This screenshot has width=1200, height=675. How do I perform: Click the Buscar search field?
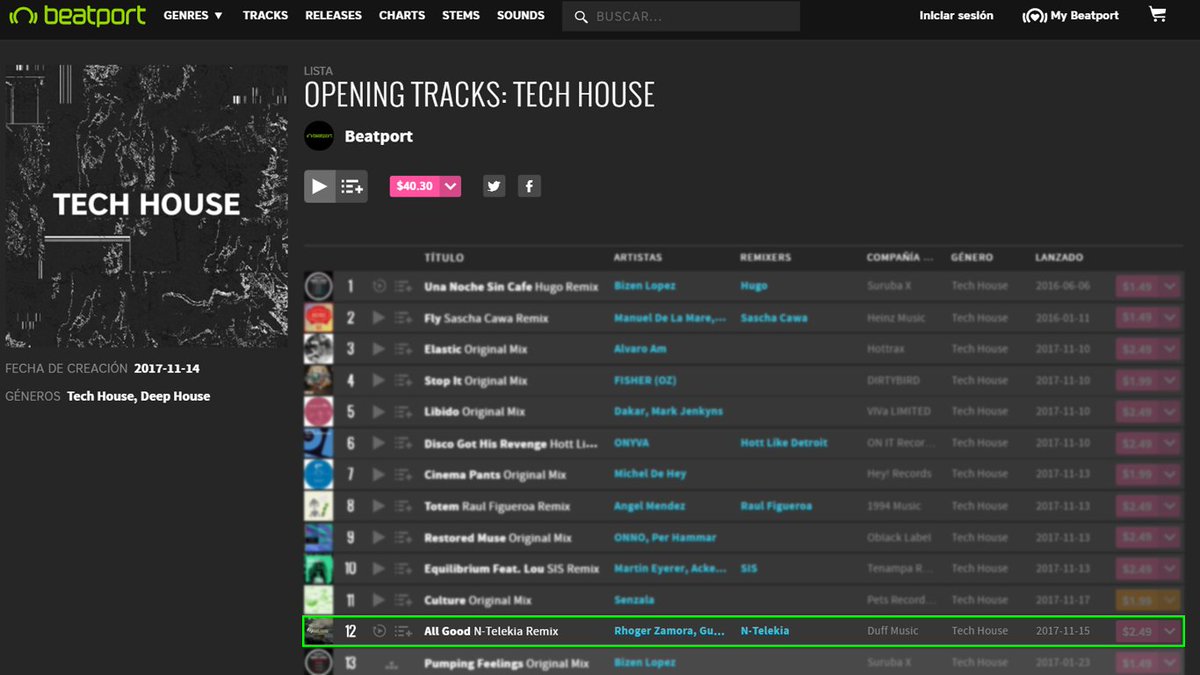(x=681, y=17)
